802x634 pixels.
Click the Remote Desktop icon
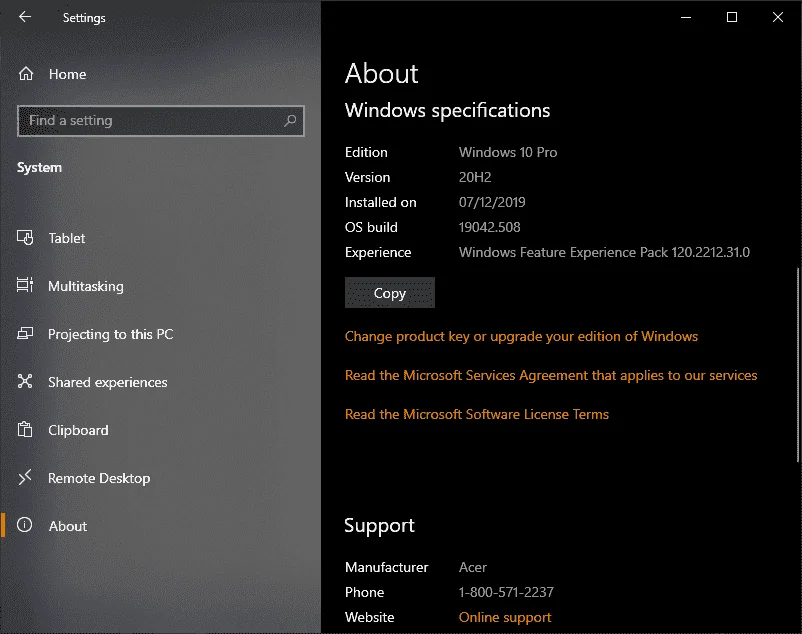(x=25, y=478)
